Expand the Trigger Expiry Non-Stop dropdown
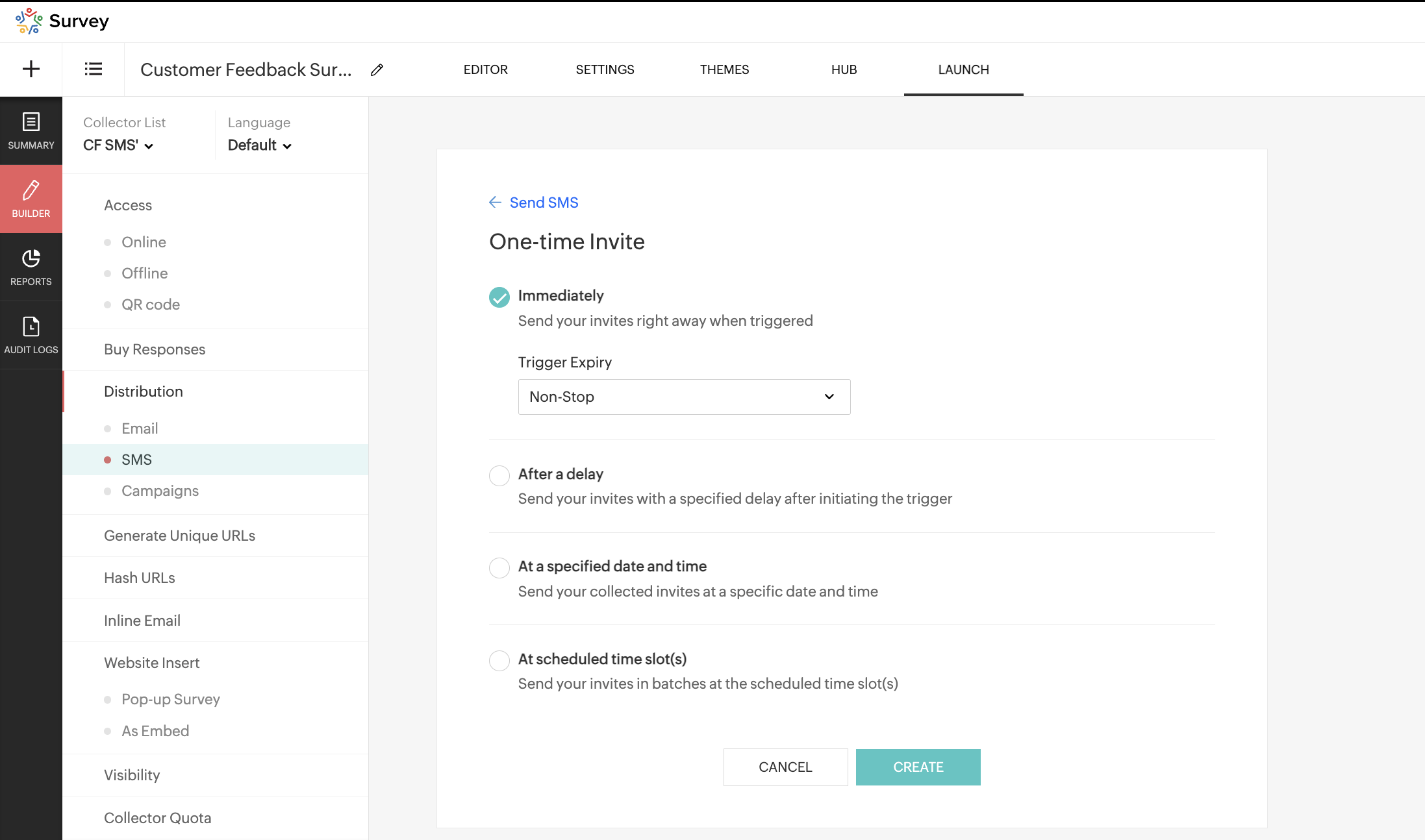The width and height of the screenshot is (1425, 840). tap(684, 397)
